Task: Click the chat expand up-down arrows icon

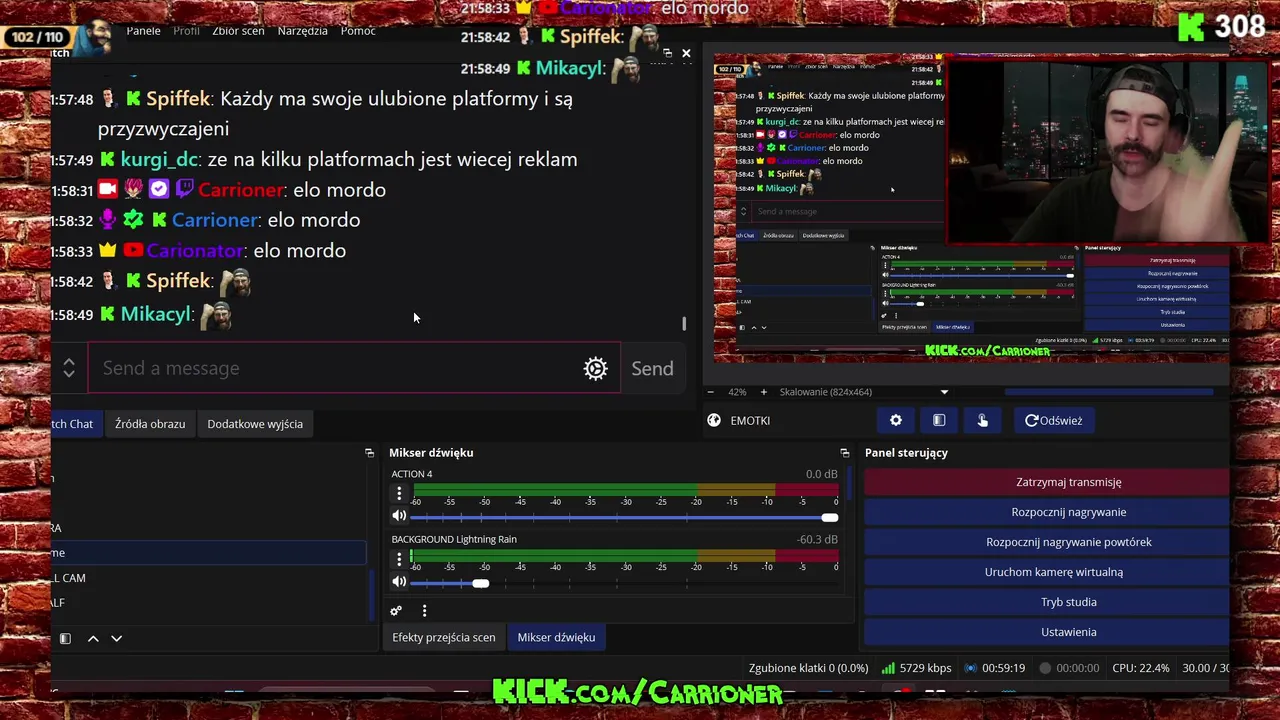Action: (x=69, y=368)
